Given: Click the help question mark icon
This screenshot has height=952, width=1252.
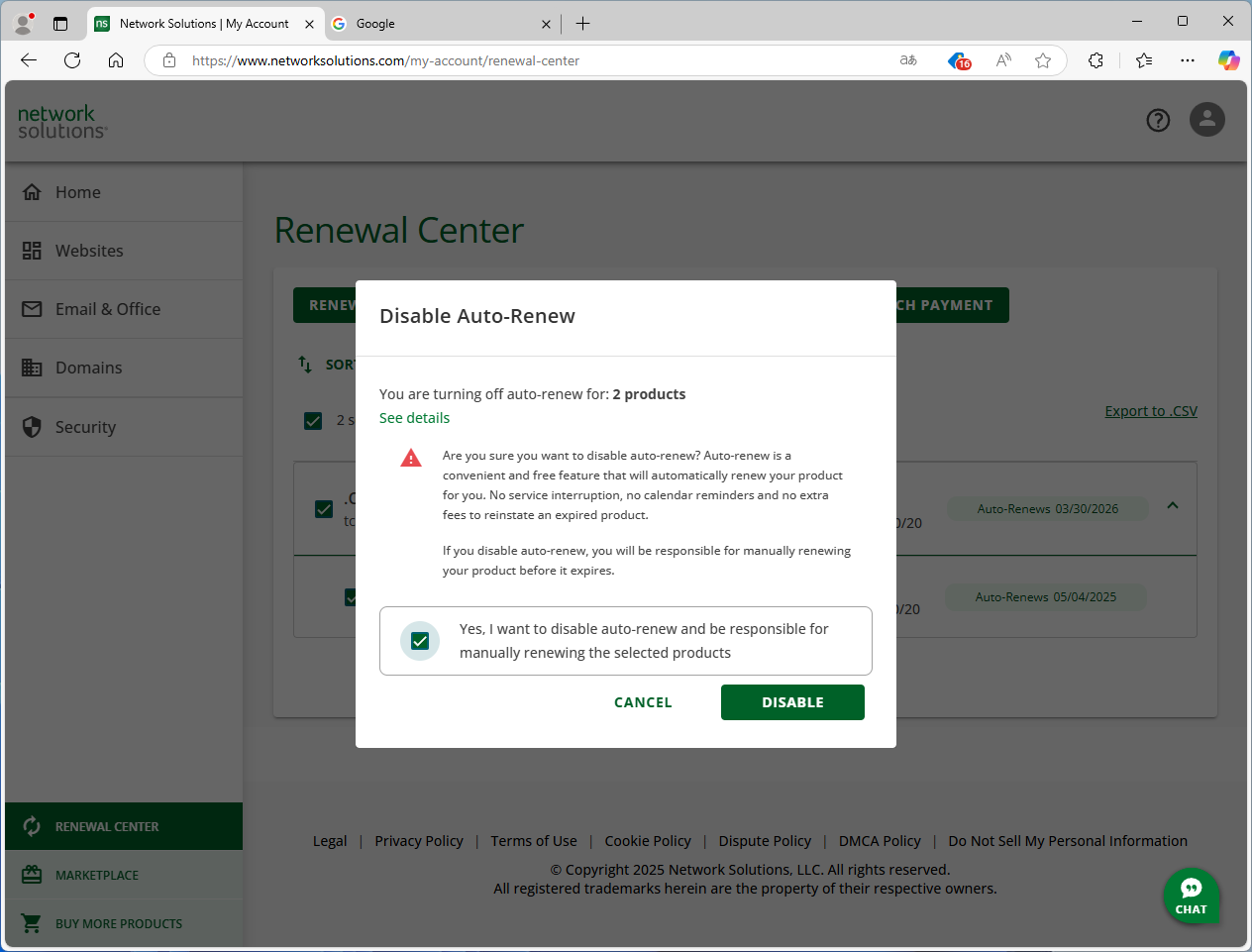Looking at the screenshot, I should [1158, 120].
